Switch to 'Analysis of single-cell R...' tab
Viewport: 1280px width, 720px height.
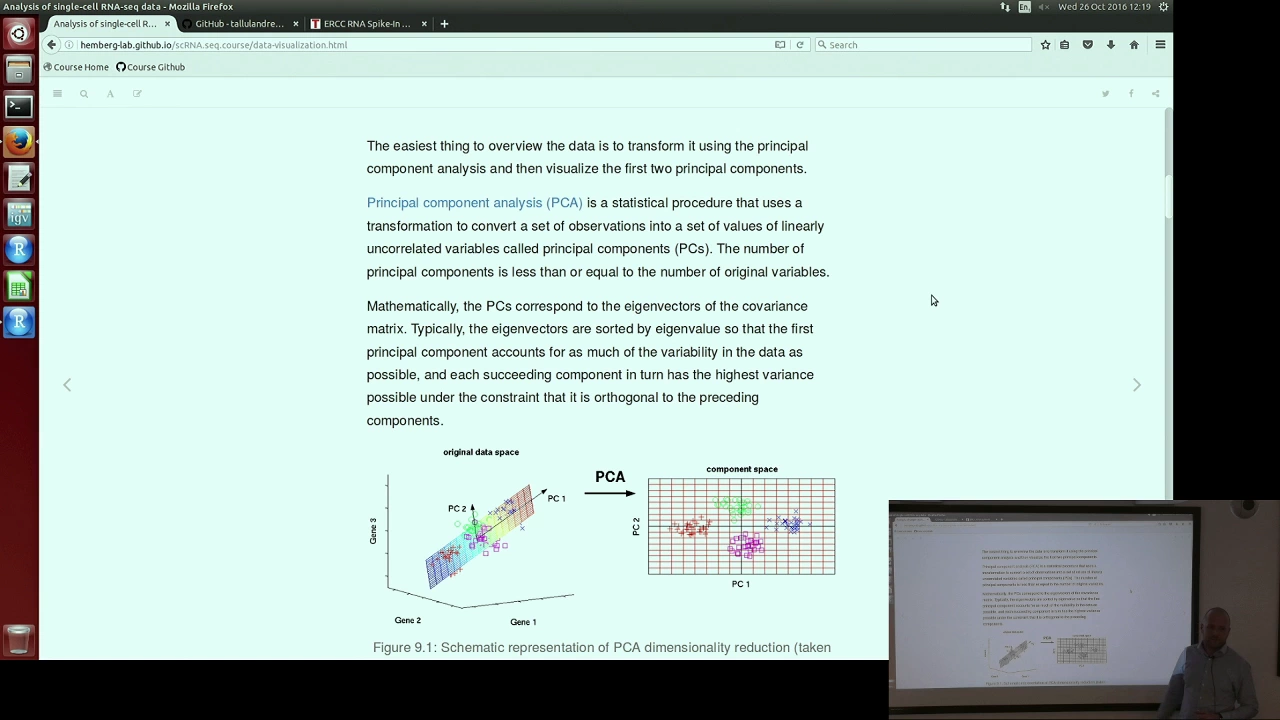tap(105, 23)
